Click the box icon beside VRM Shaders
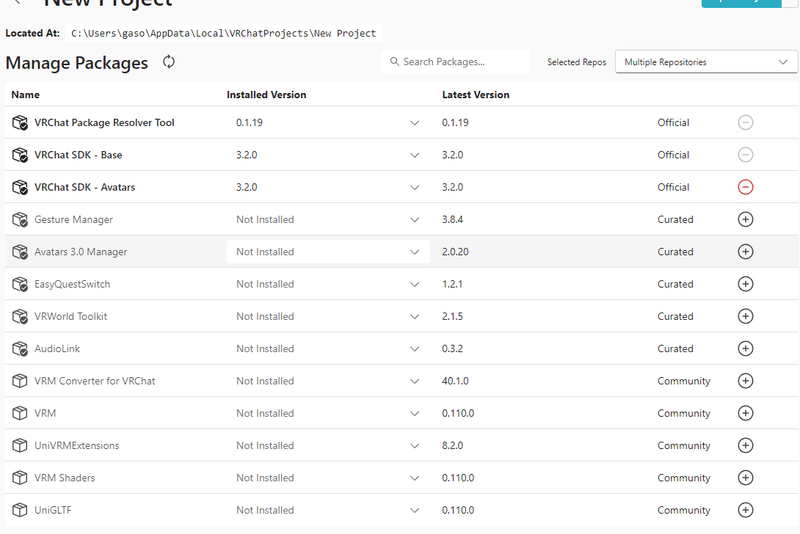800x534 pixels. 20,477
